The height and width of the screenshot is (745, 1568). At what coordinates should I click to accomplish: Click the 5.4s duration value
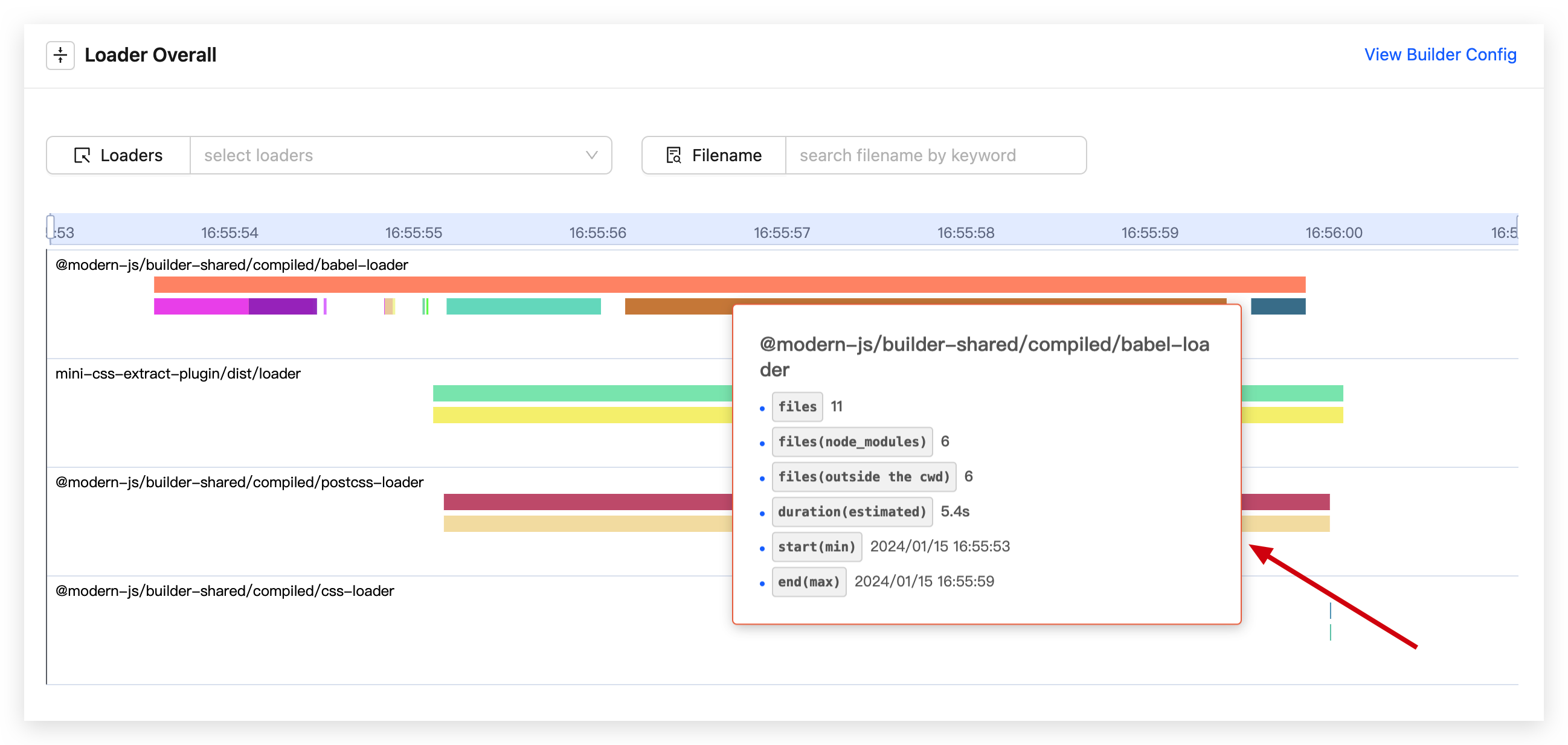coord(954,511)
